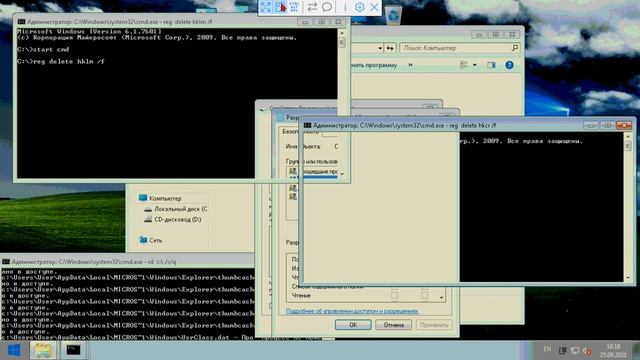Click "Отмена" in the permissions dialog
Viewport: 640px width, 360px height.
393,325
